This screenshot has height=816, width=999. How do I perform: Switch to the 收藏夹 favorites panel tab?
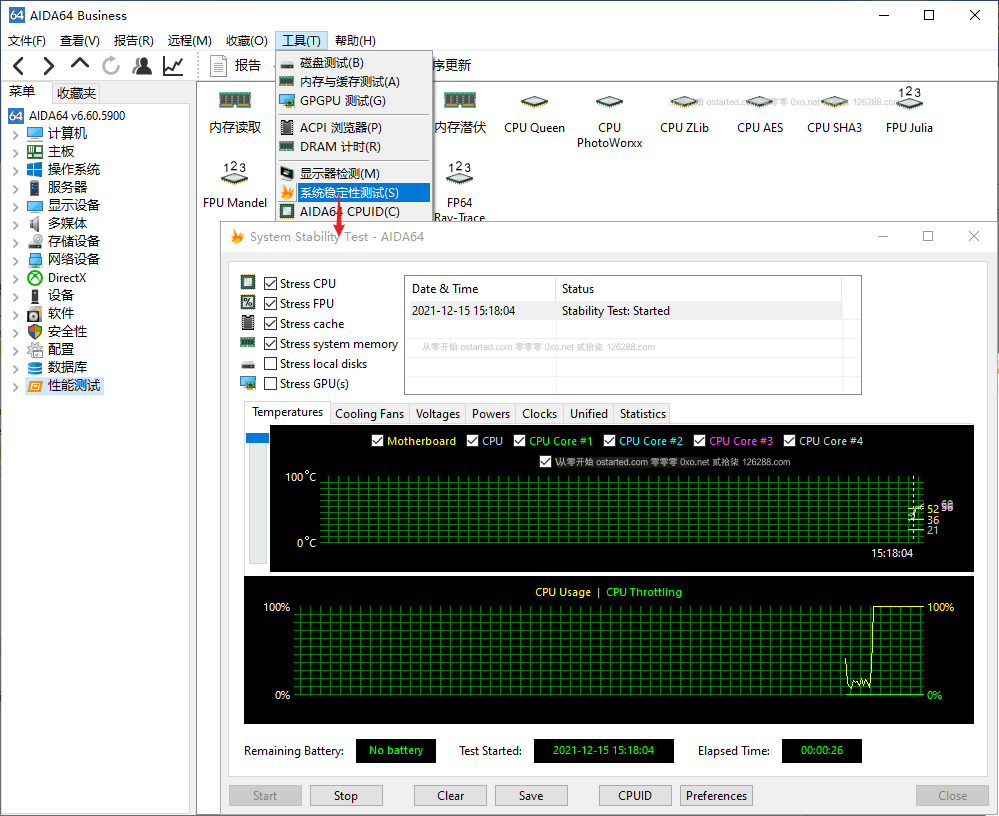pyautogui.click(x=76, y=93)
